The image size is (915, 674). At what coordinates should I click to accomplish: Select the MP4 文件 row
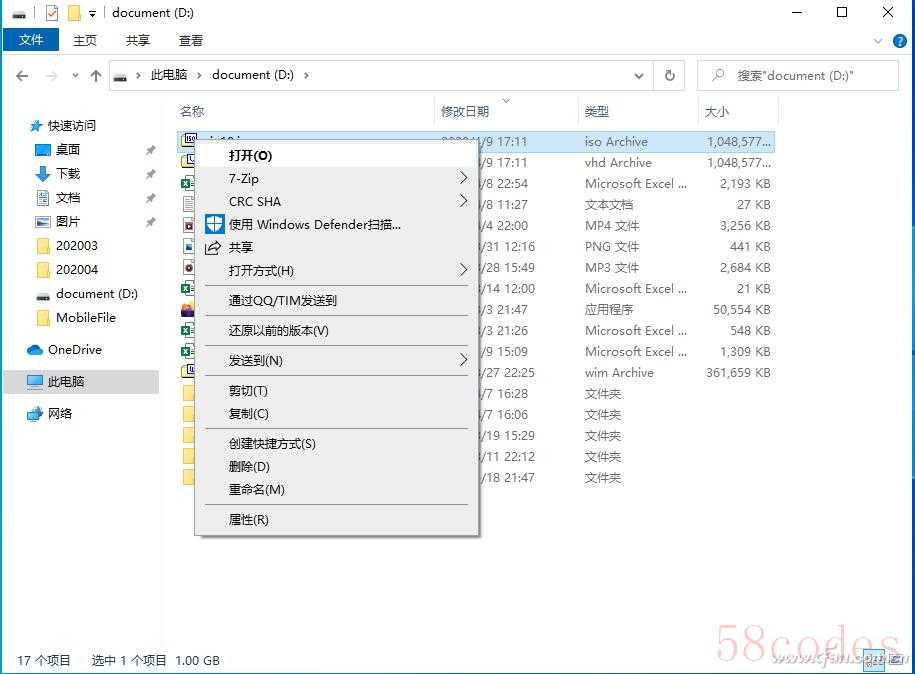pyautogui.click(x=627, y=226)
